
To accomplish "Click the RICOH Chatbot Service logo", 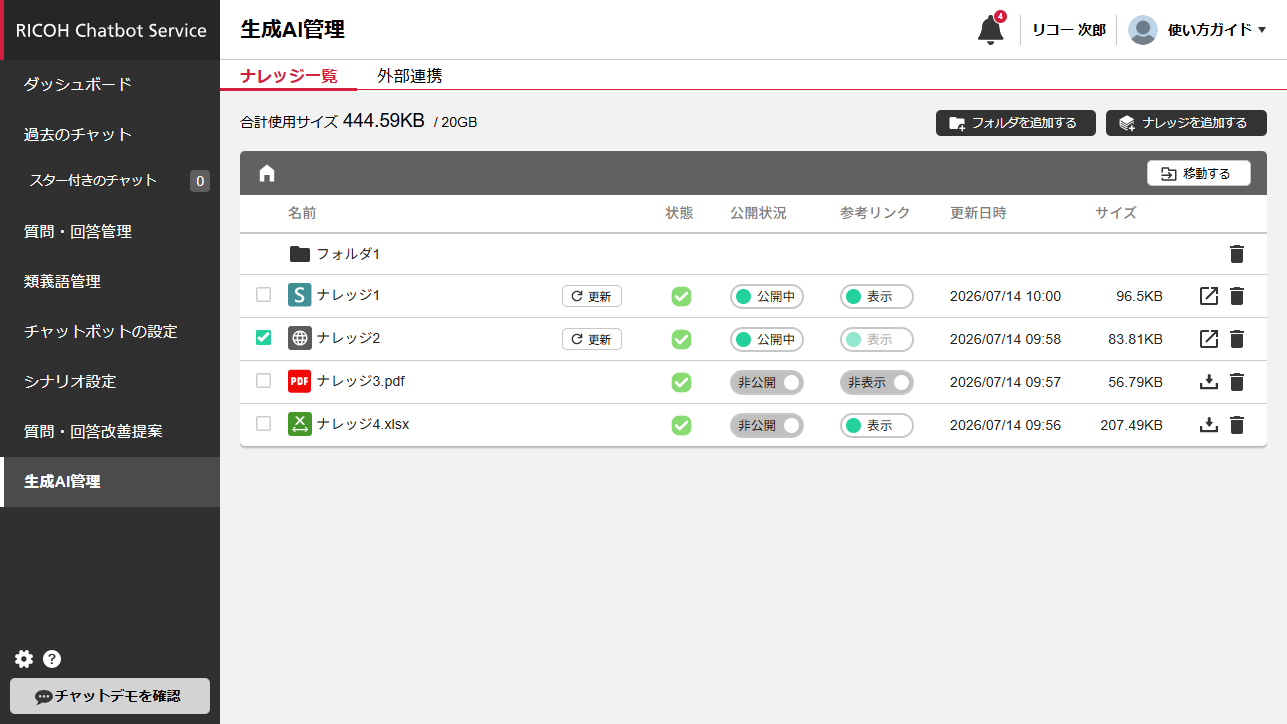I will [x=111, y=30].
